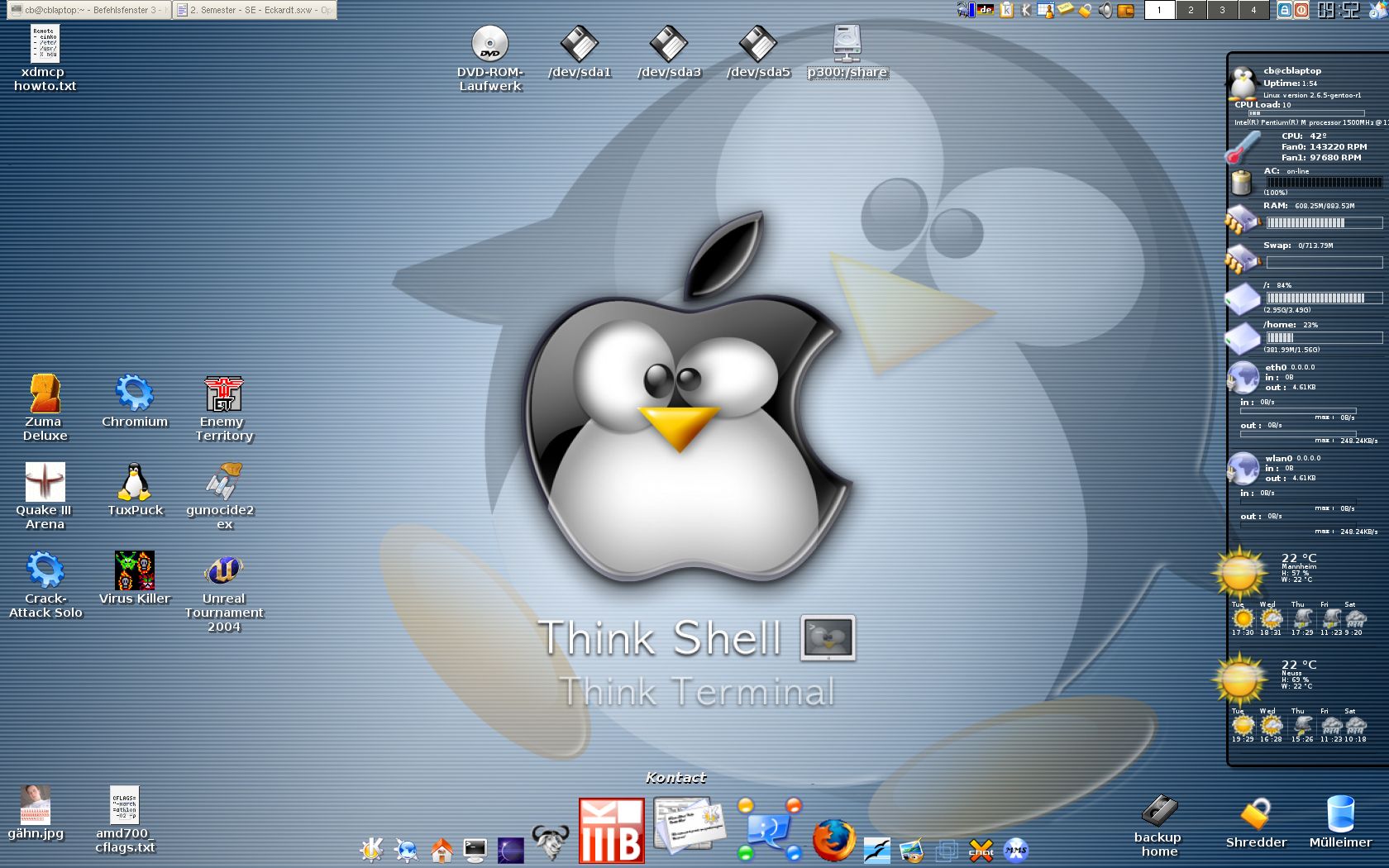The image size is (1389, 868).
Task: Launch Chromium game icon on desktop
Action: click(134, 402)
